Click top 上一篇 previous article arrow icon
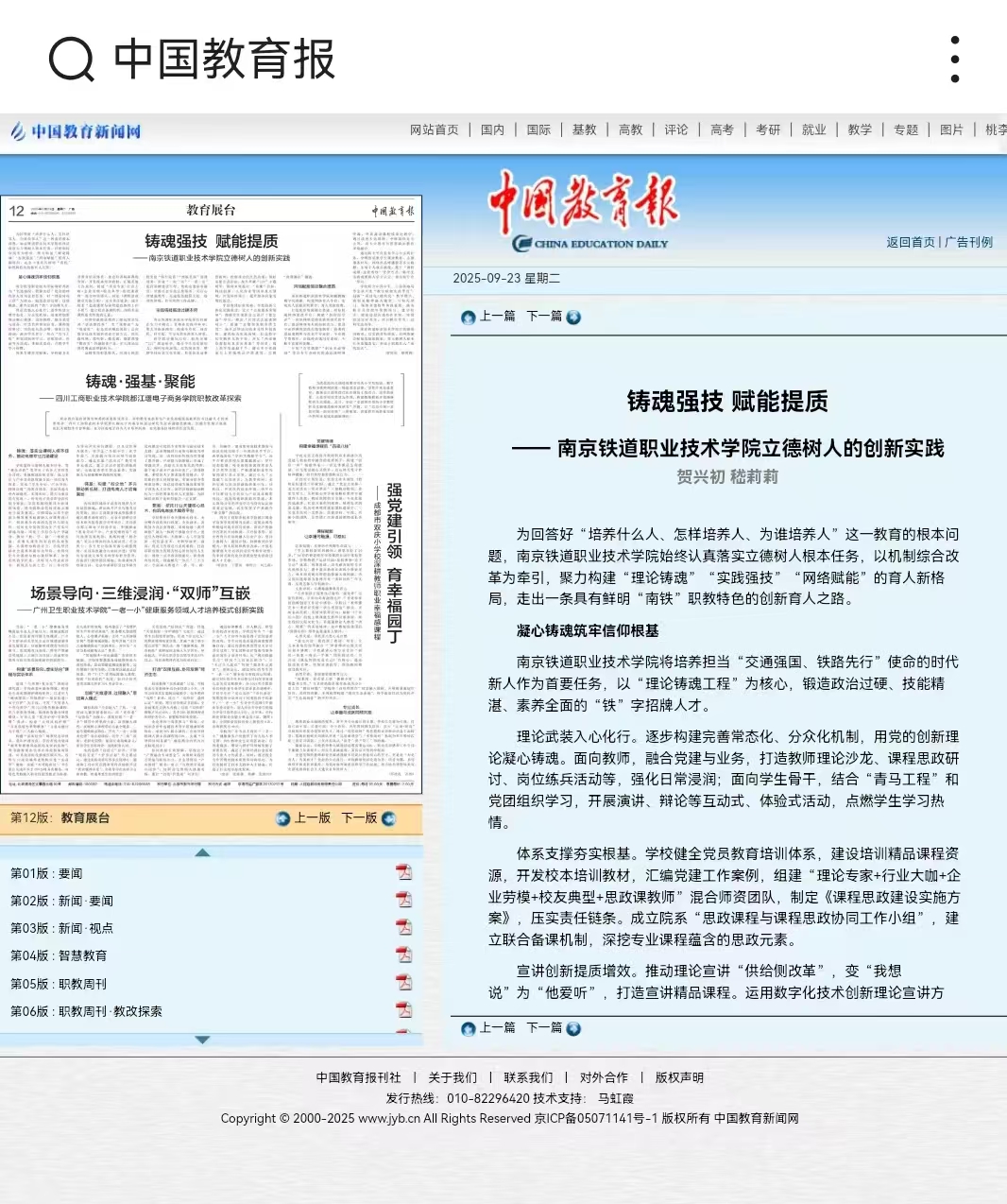This screenshot has width=1007, height=1204. click(468, 318)
